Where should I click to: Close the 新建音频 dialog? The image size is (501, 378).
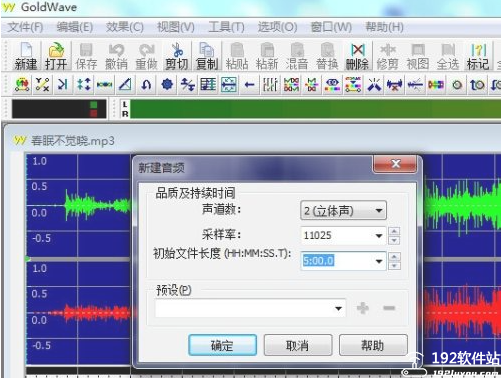[395, 164]
